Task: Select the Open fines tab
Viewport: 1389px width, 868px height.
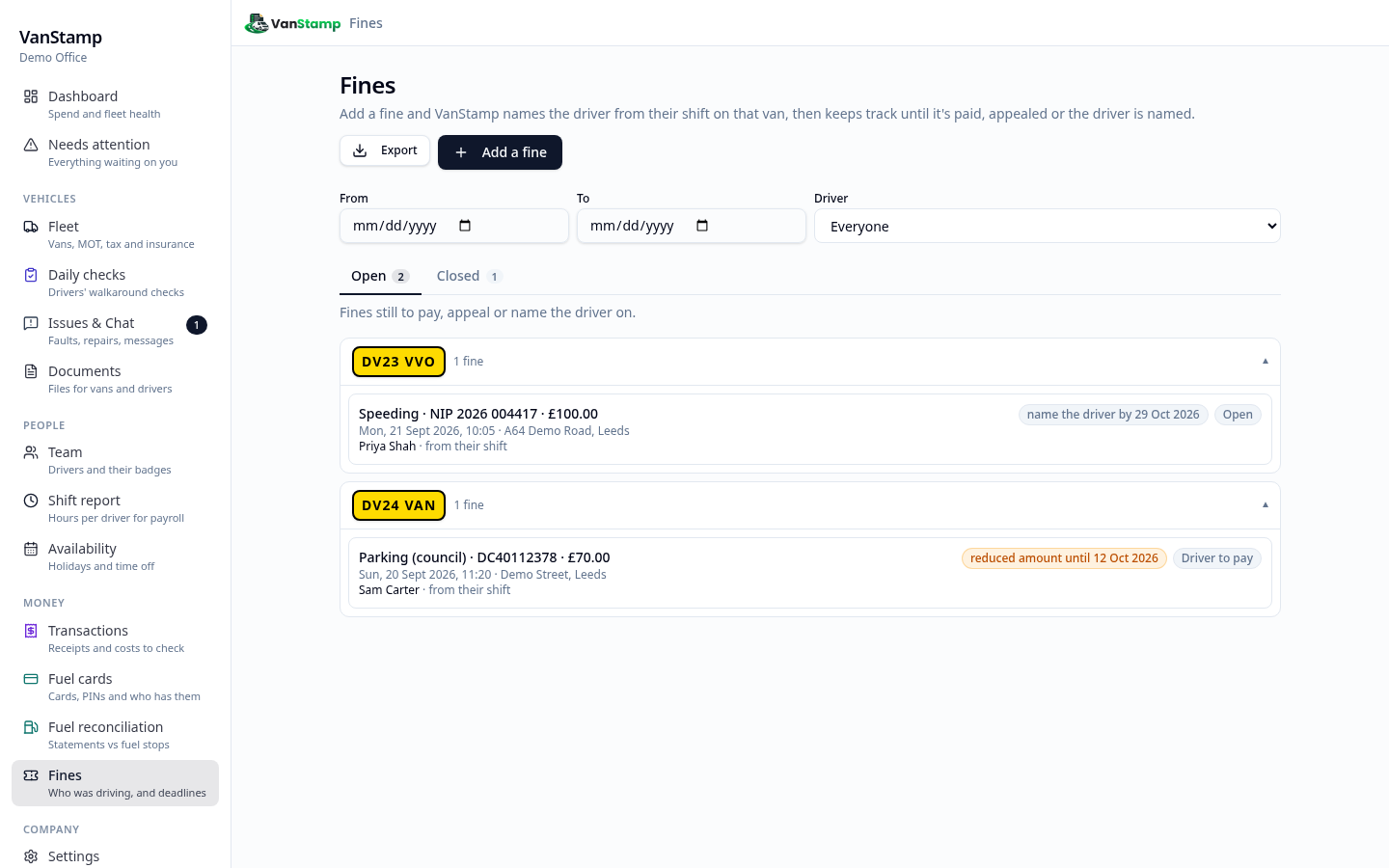Action: coord(380,276)
